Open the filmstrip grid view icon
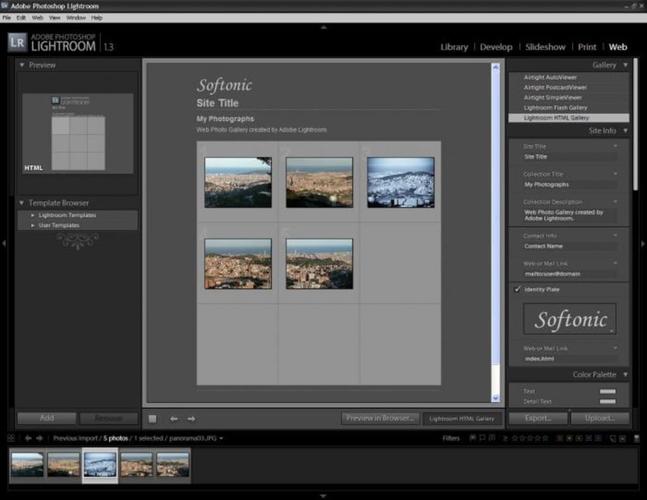Image resolution: width=647 pixels, height=500 pixels. click(x=12, y=438)
